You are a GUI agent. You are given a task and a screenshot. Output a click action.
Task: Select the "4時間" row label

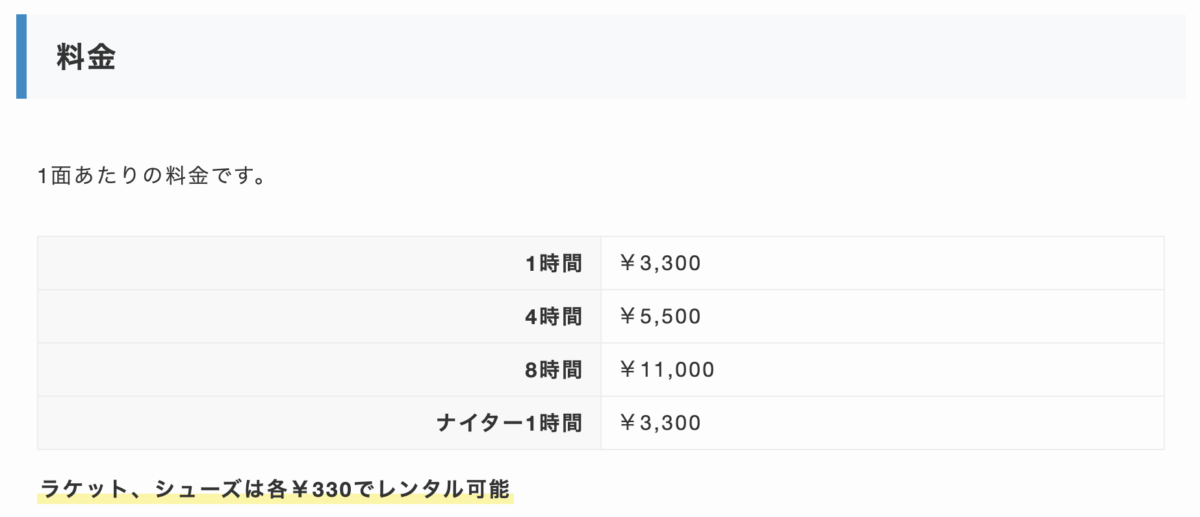point(553,317)
